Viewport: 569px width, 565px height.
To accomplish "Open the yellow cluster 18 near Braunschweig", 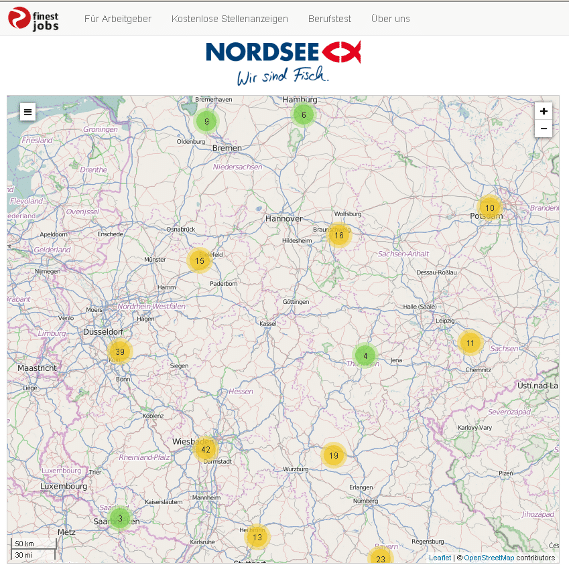I will [x=339, y=235].
